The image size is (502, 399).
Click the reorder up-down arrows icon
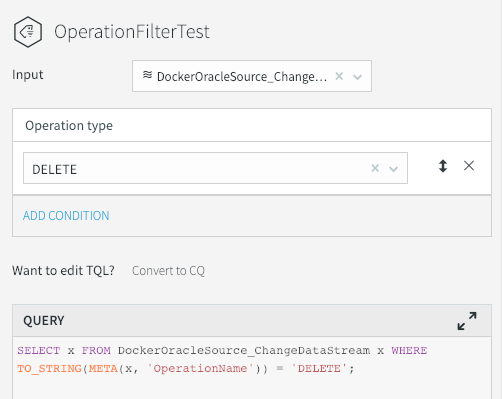coord(443,166)
